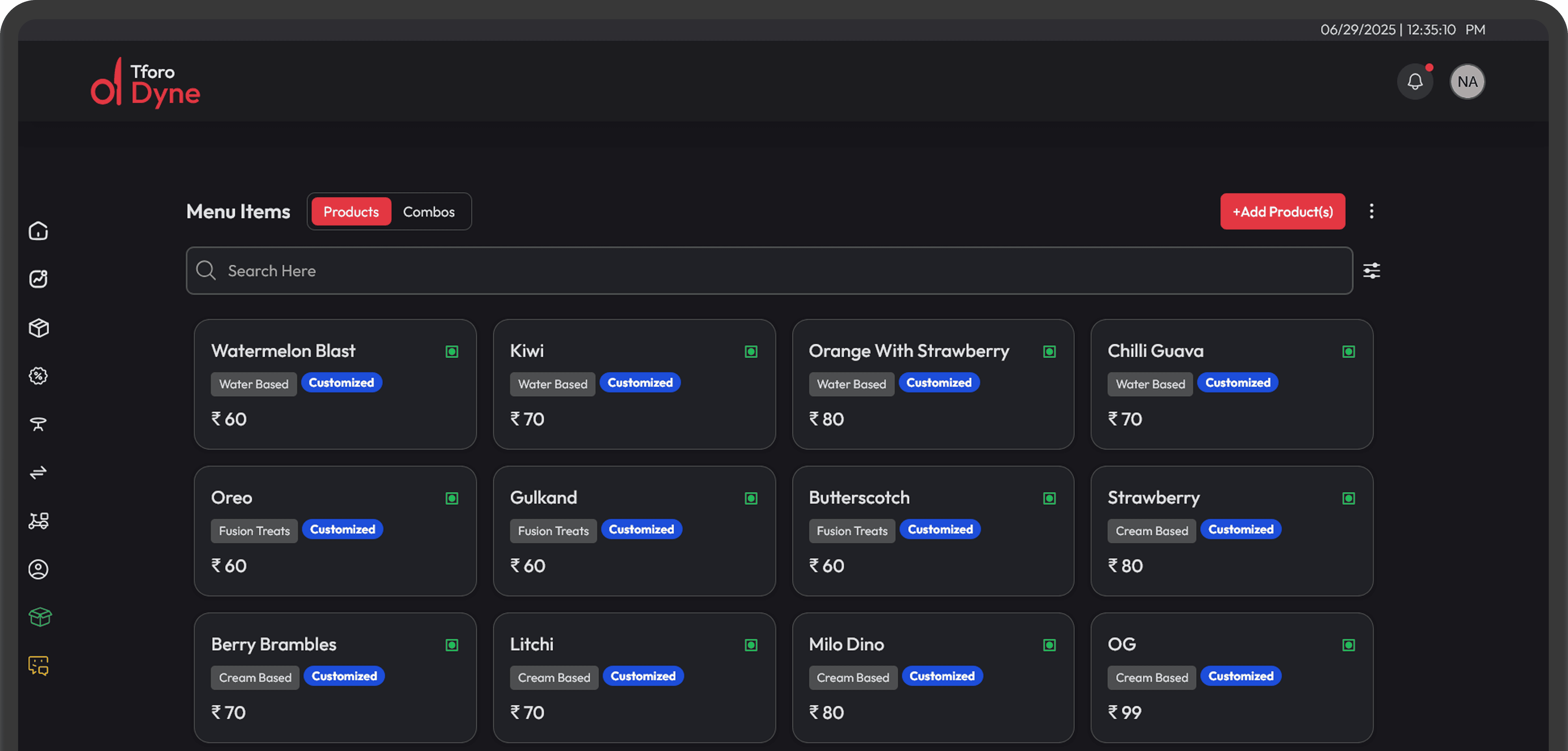1568x751 pixels.
Task: Click Water Based tag on Chilli Guava
Action: click(1151, 384)
